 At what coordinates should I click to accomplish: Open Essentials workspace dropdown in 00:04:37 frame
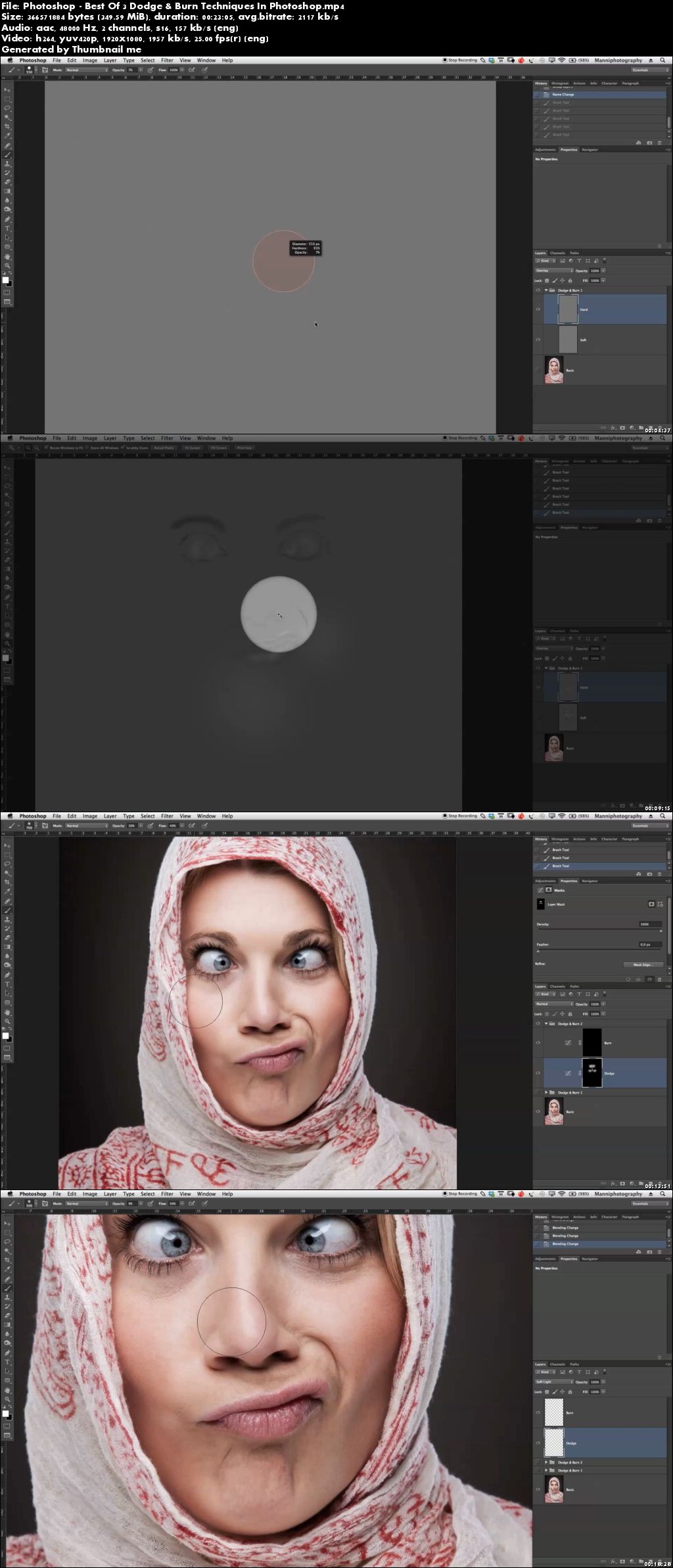651,70
